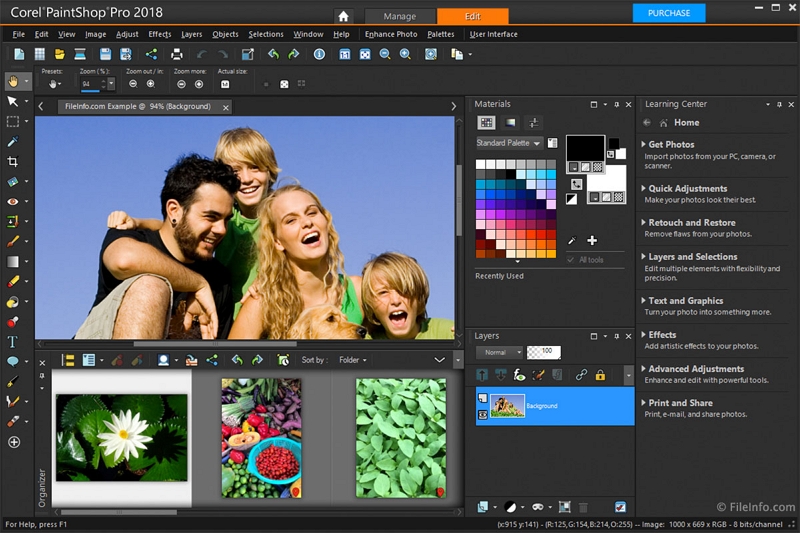Screen dimensions: 800x533
Task: Toggle visibility of the Background layer
Action: [x=482, y=413]
